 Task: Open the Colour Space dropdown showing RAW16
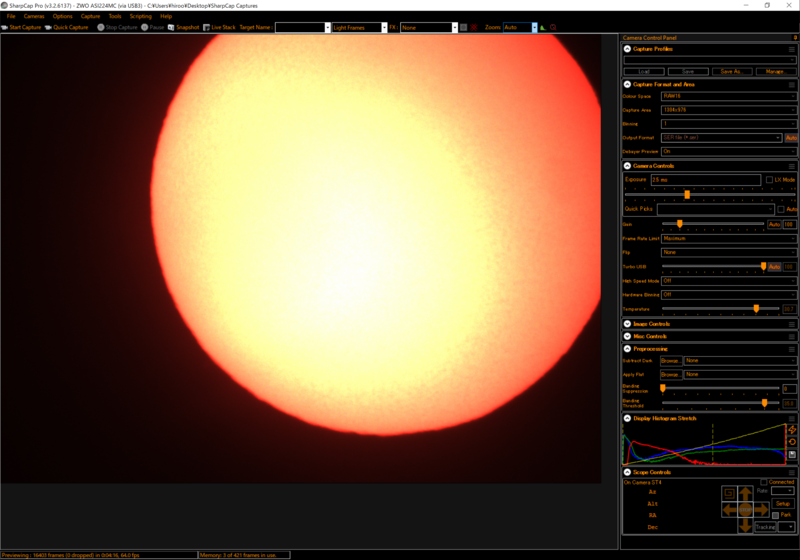pyautogui.click(x=729, y=96)
